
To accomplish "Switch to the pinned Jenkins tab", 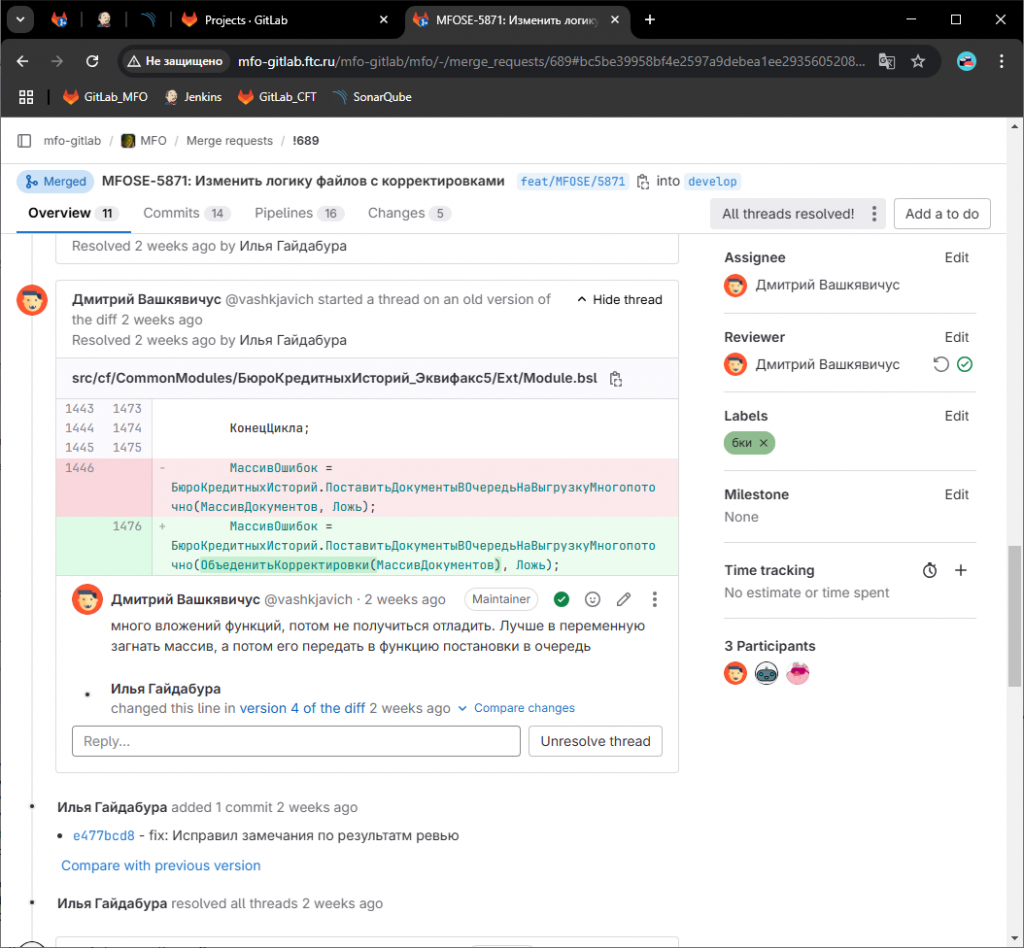I will pyautogui.click(x=104, y=20).
